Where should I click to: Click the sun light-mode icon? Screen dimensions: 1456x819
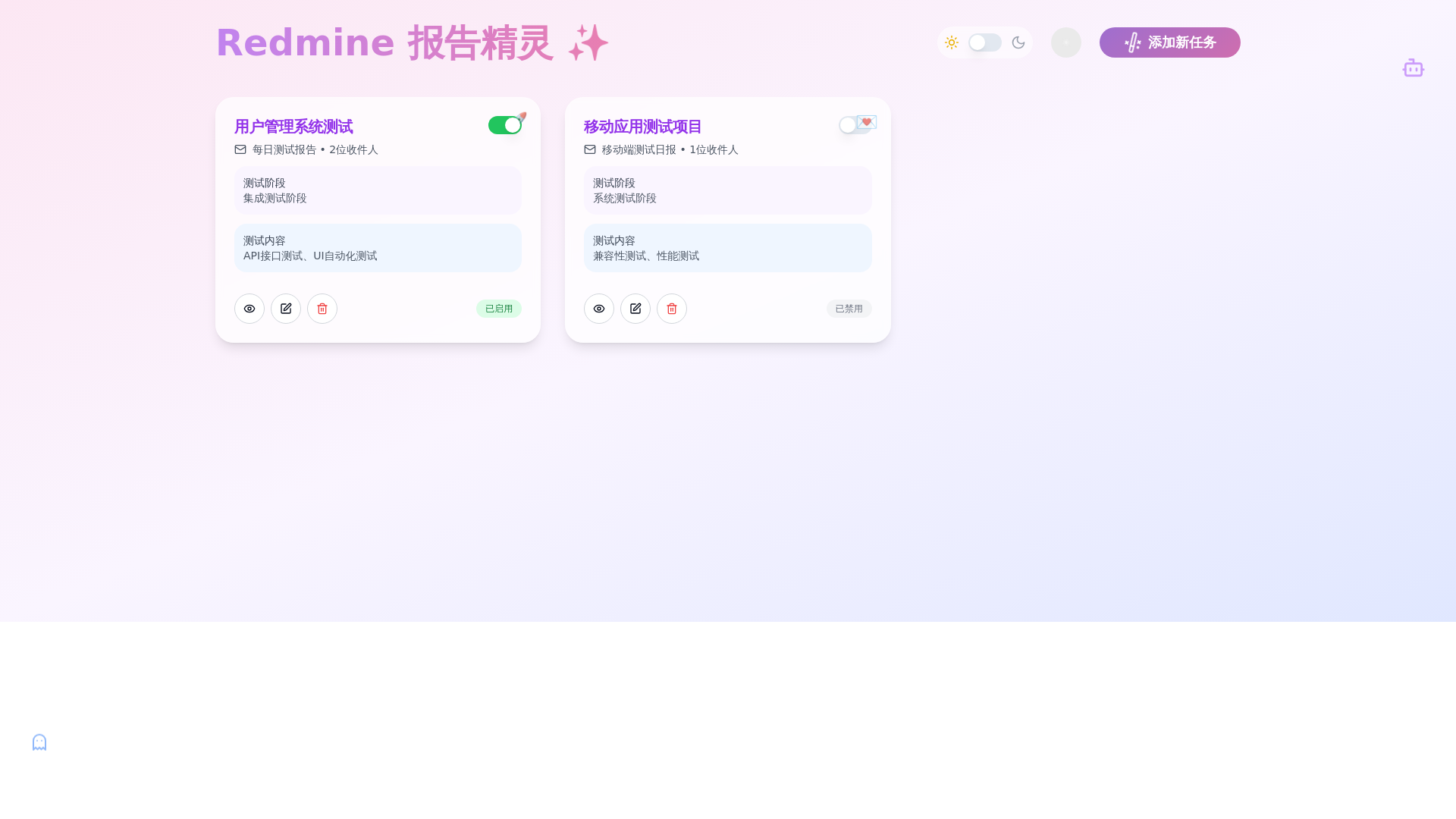(x=952, y=42)
